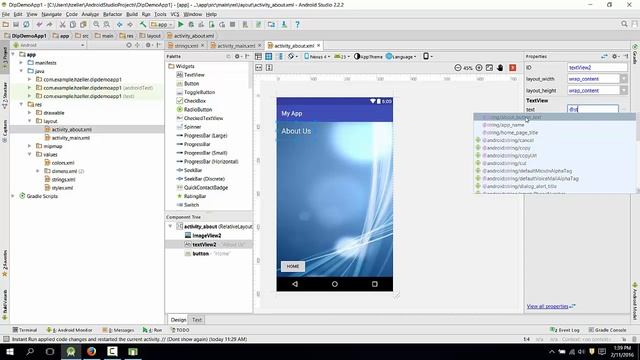
Task: Switch to the activity_main.xml editor tab
Action: click(235, 46)
